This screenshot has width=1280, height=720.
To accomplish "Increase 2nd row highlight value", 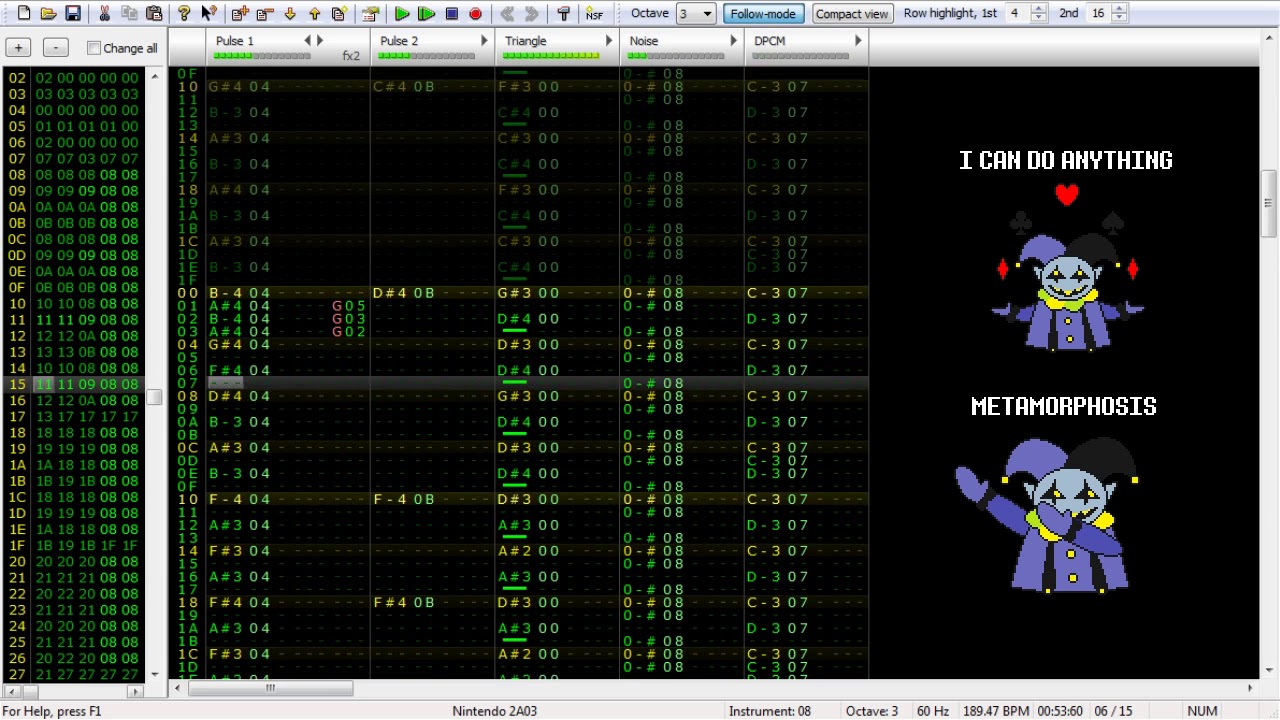I will pyautogui.click(x=1119, y=9).
